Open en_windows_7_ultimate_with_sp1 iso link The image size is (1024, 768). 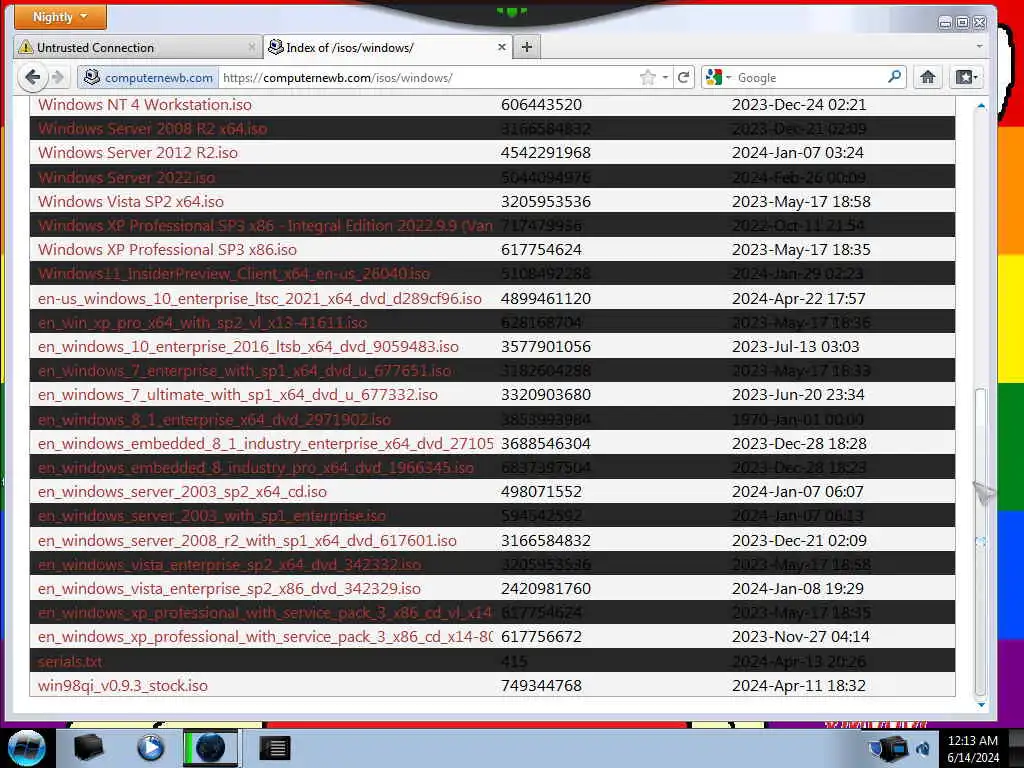tap(238, 395)
